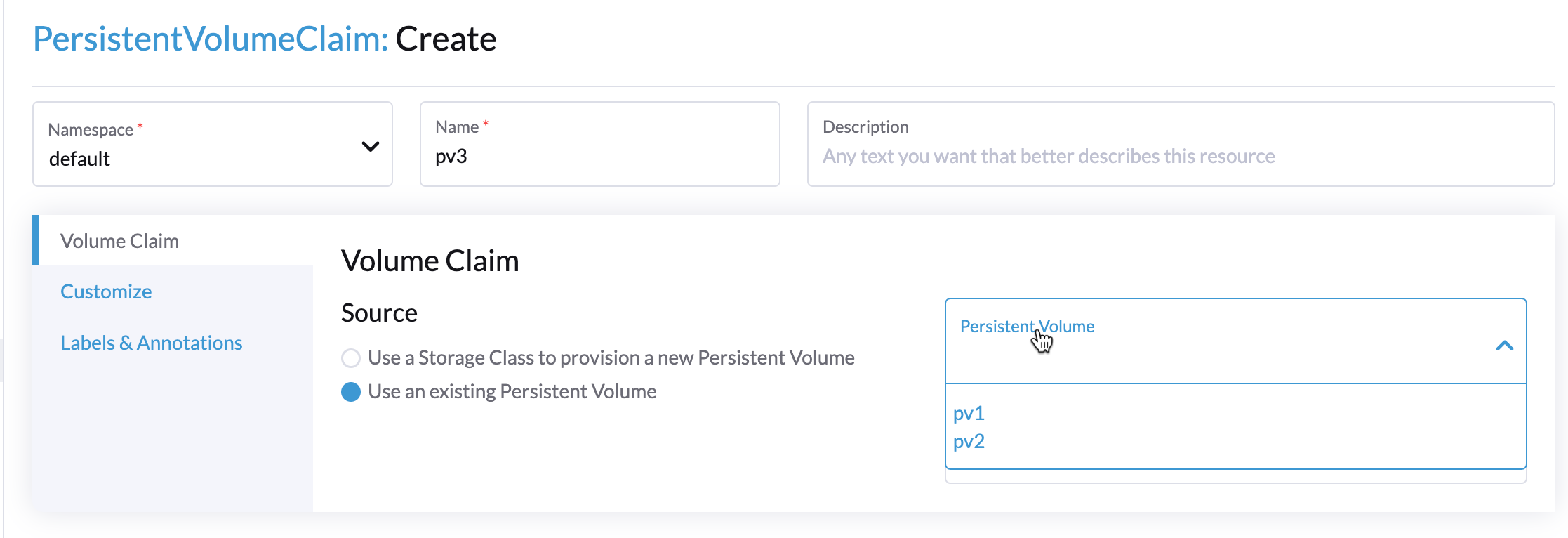1568x538 pixels.
Task: Choose pv2 from the volume list
Action: point(969,441)
